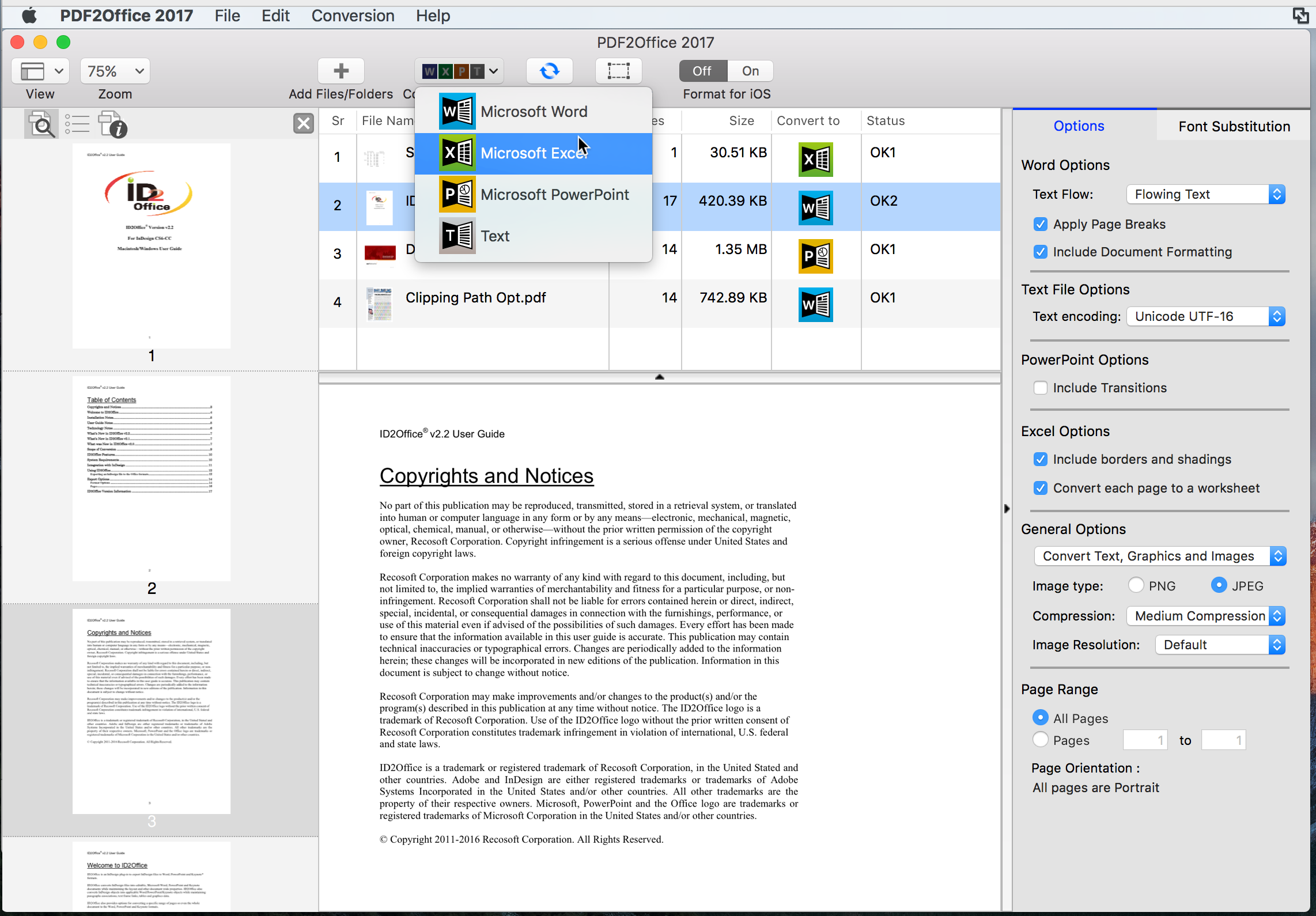Enable Include Transitions checkbox
Image resolution: width=1316 pixels, height=916 pixels.
tap(1040, 388)
